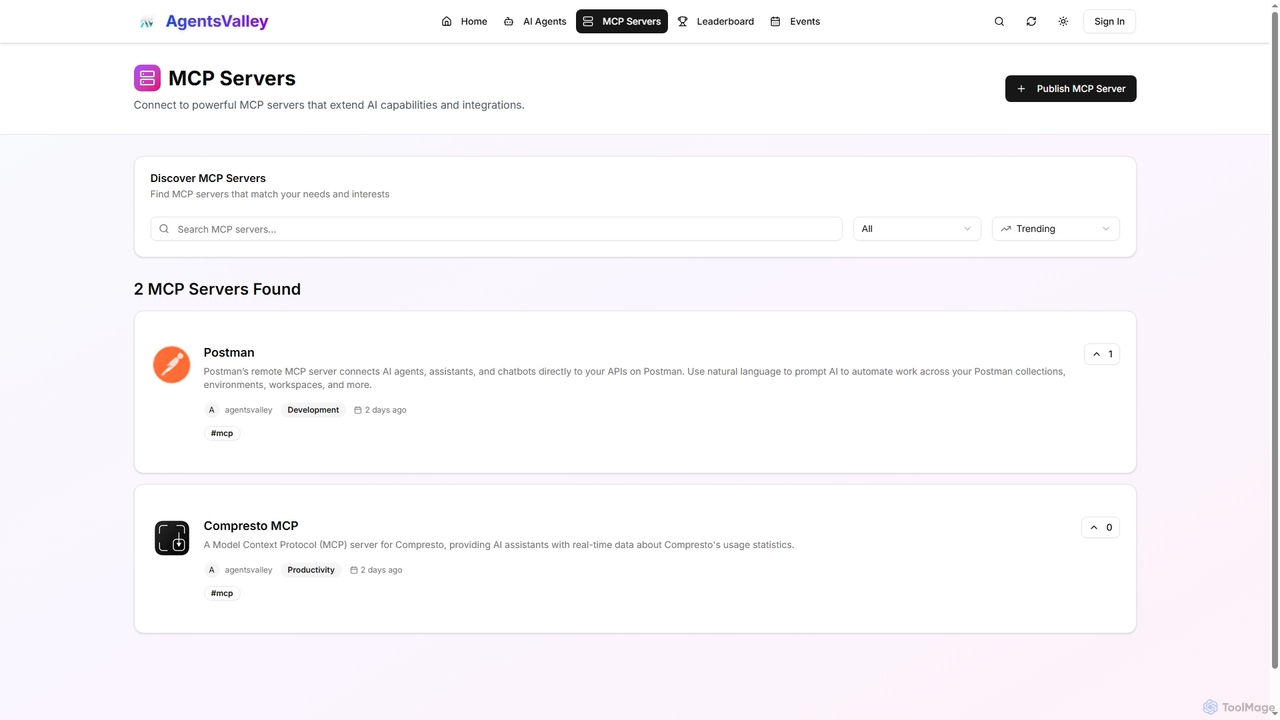This screenshot has width=1280, height=720.
Task: Click Publish MCP Server button
Action: [x=1070, y=89]
